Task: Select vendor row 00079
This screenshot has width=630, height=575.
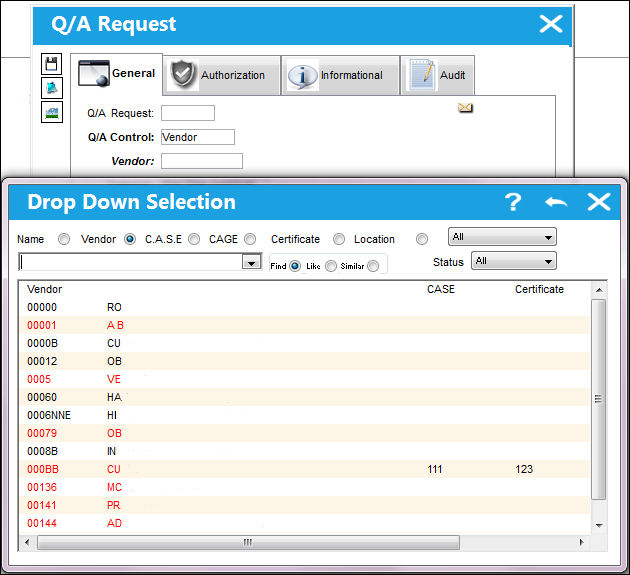Action: pos(305,434)
